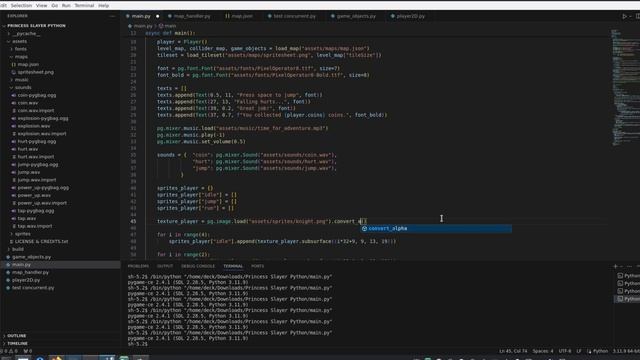Open the Run menu

click(x=66, y=5)
